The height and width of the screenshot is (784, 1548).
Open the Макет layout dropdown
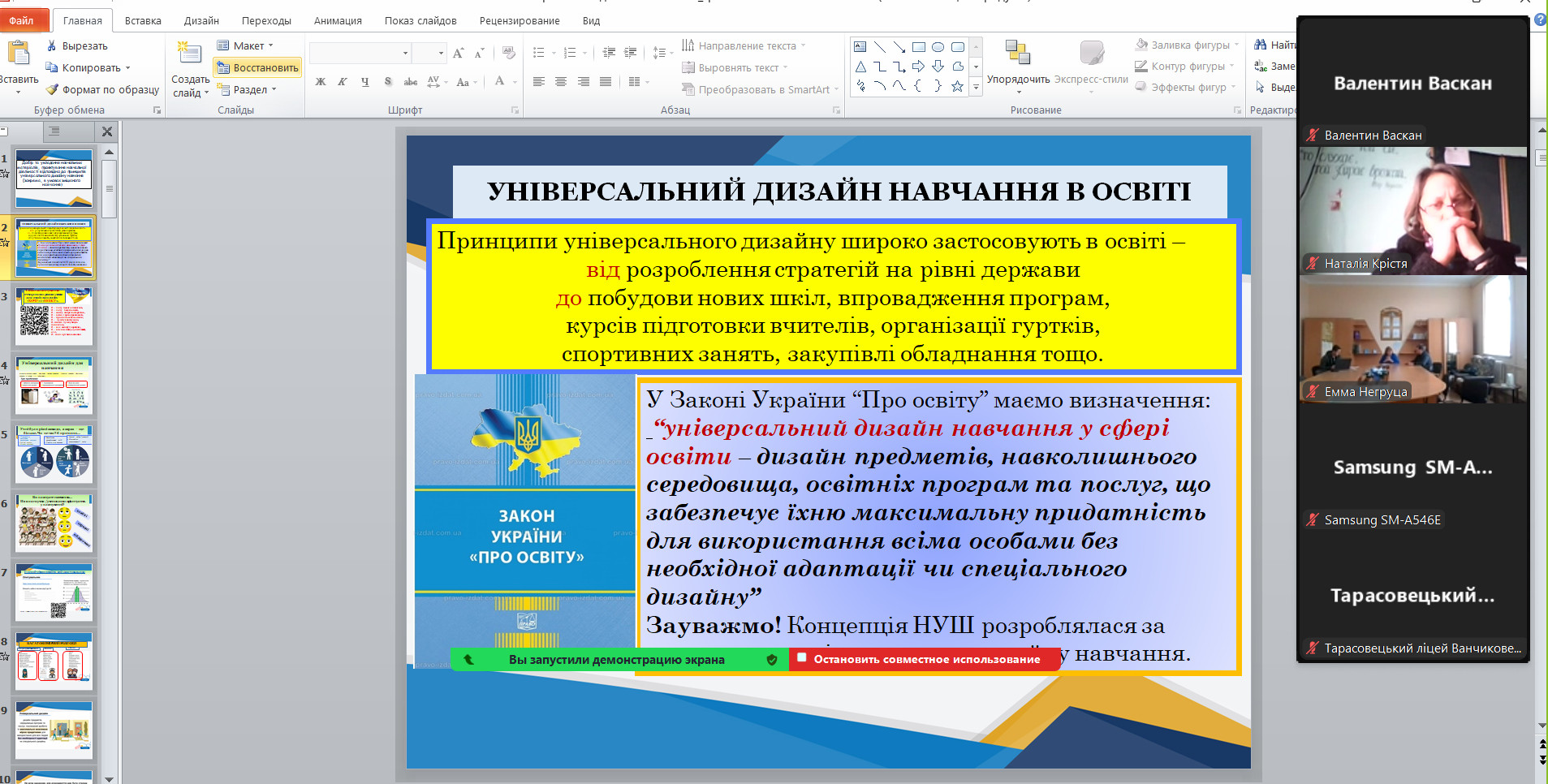247,45
